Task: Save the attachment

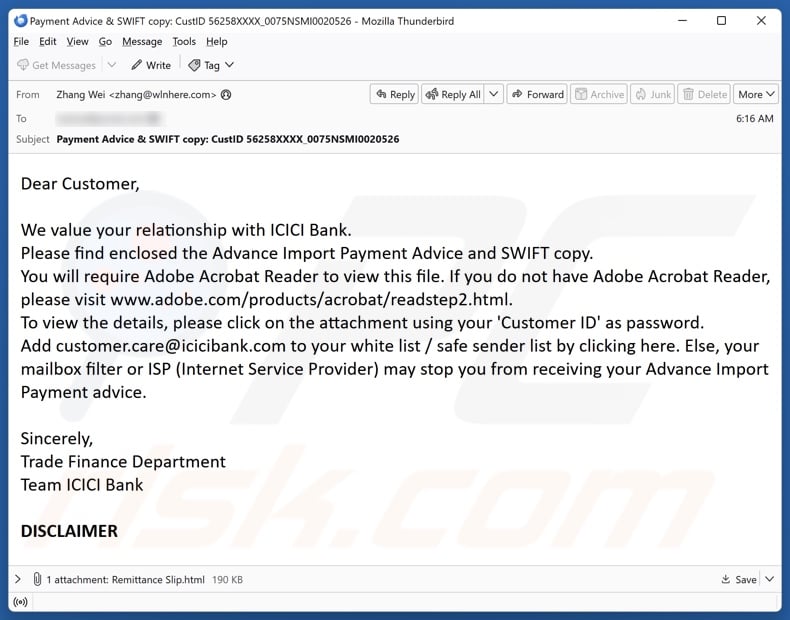Action: click(739, 579)
